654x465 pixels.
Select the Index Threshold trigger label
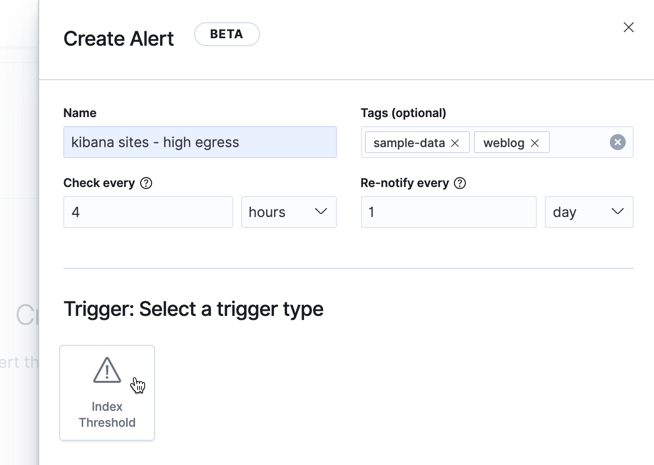point(107,414)
